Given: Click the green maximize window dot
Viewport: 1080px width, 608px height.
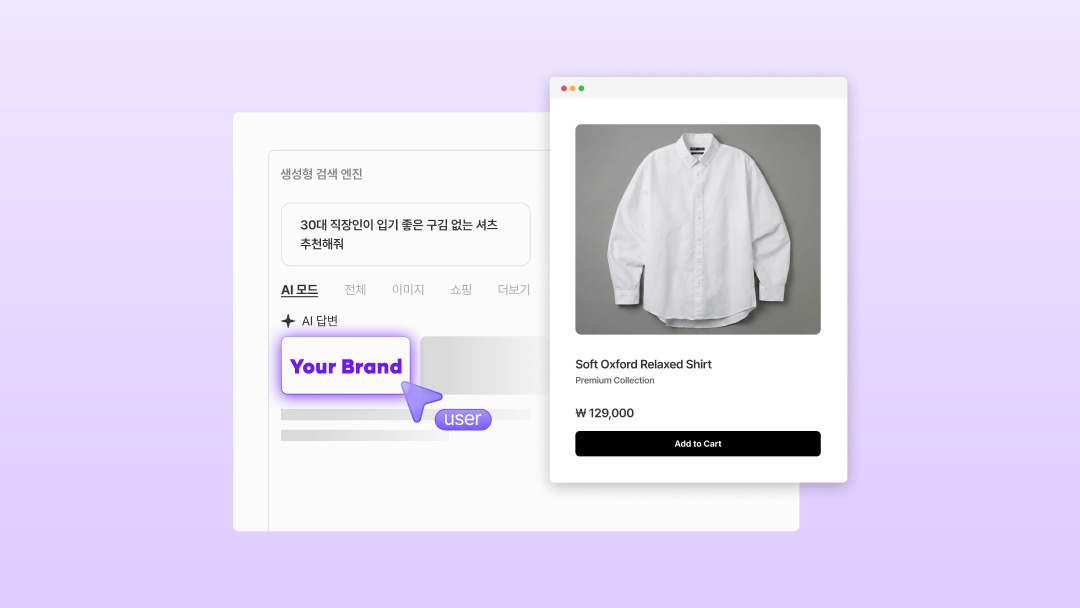Looking at the screenshot, I should tap(581, 88).
